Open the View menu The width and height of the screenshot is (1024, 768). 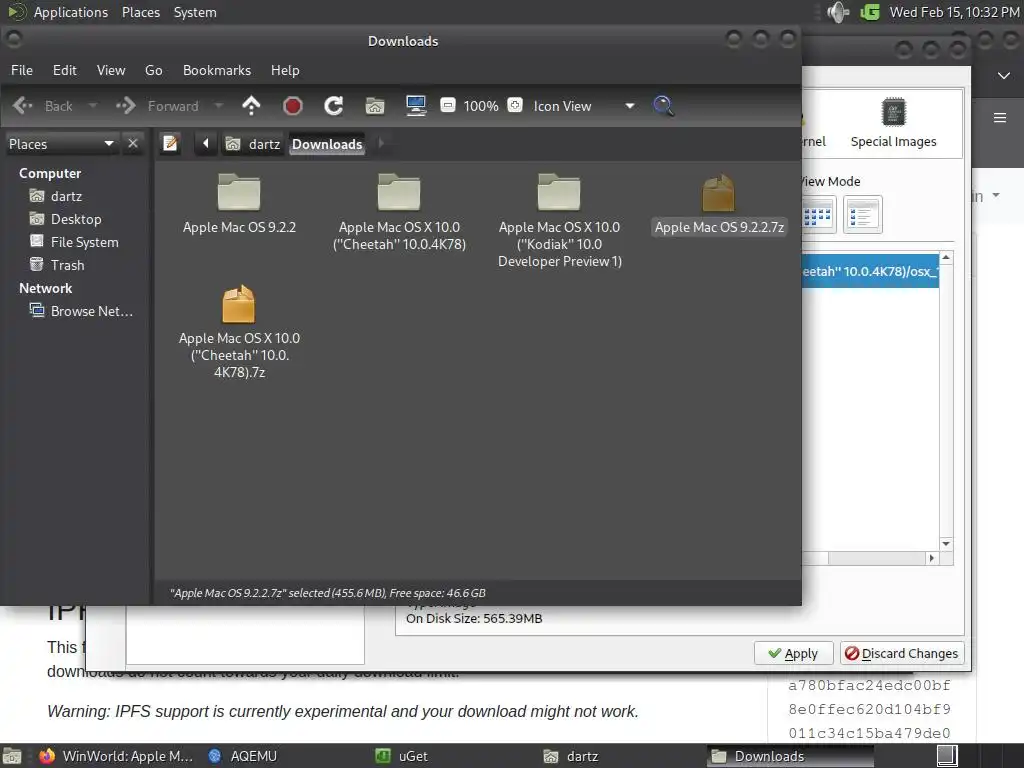111,70
